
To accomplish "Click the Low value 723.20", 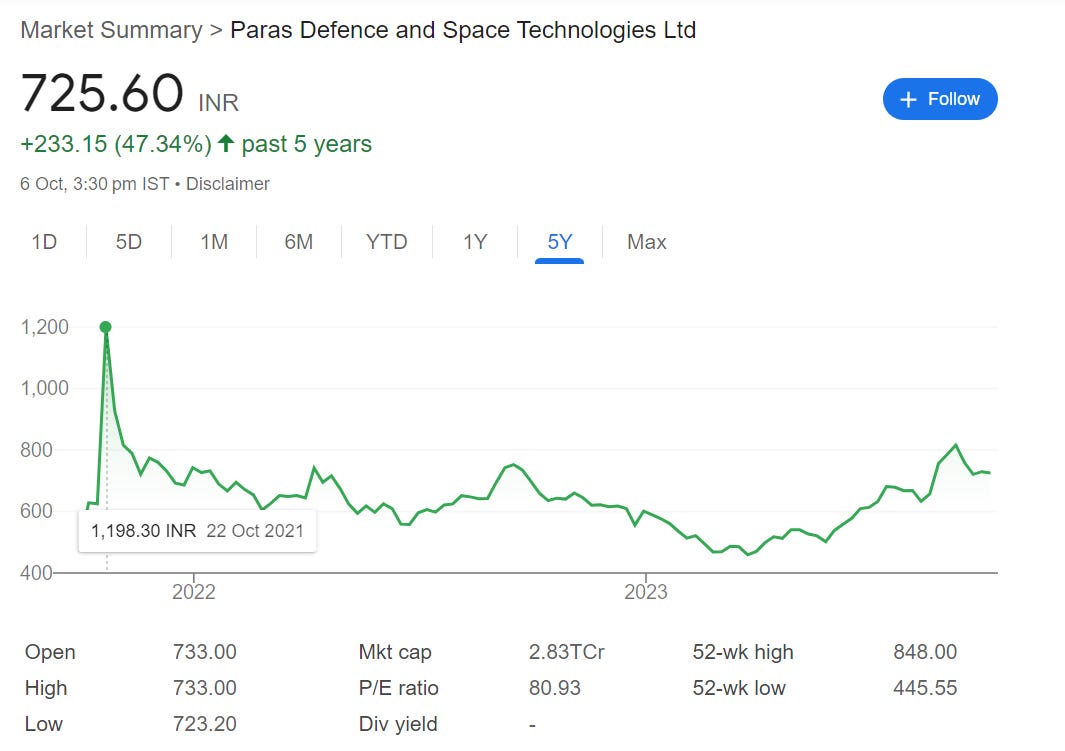I will (x=204, y=724).
